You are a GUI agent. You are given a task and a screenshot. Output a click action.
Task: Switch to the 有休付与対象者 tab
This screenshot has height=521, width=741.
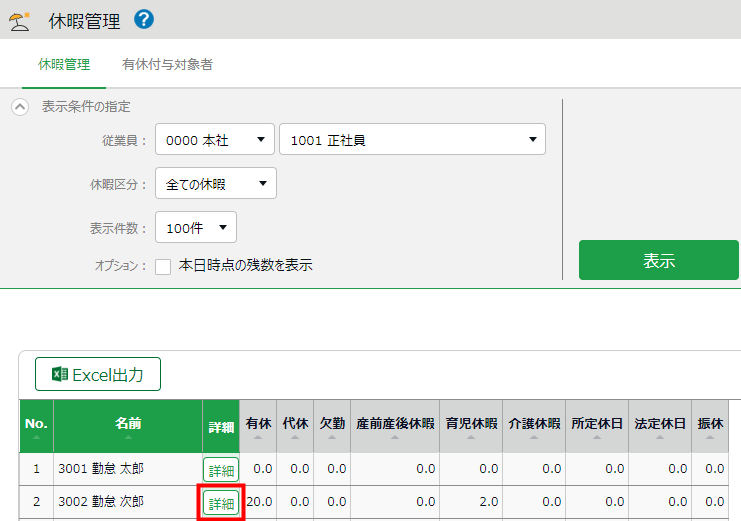(x=167, y=65)
